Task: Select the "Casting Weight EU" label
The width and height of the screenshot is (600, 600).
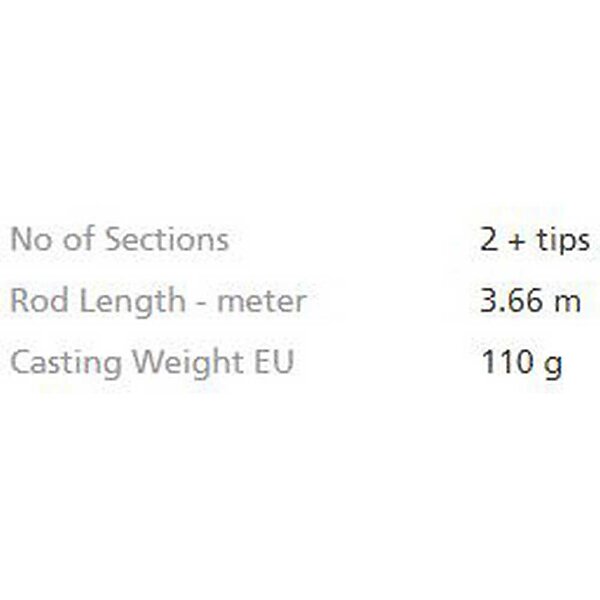Action: click(152, 362)
